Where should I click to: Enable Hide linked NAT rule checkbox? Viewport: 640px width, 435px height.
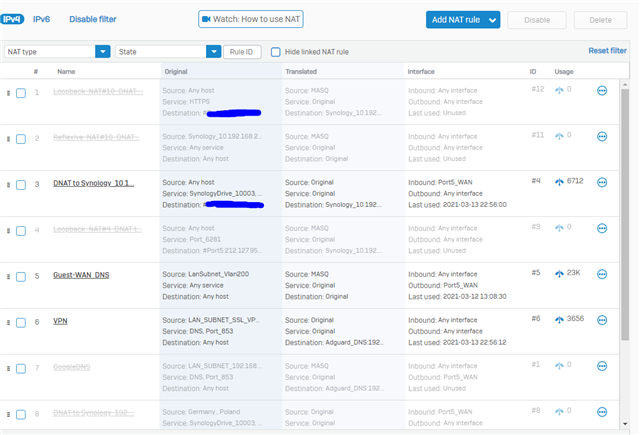tap(276, 52)
